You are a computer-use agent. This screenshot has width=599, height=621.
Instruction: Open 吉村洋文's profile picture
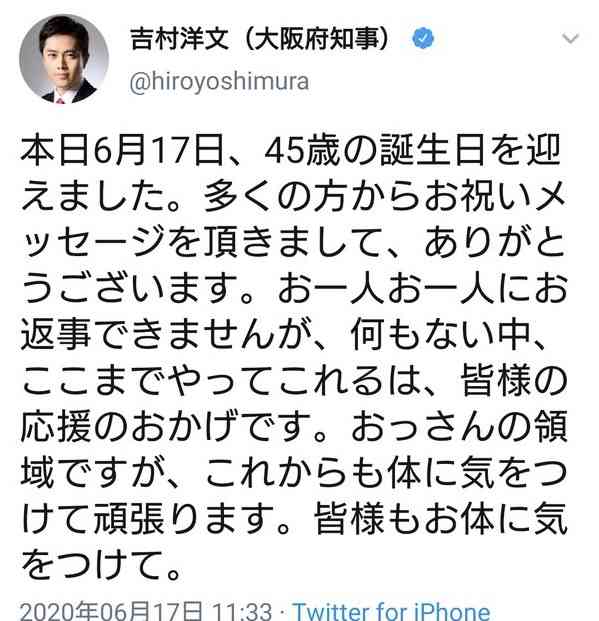64,59
